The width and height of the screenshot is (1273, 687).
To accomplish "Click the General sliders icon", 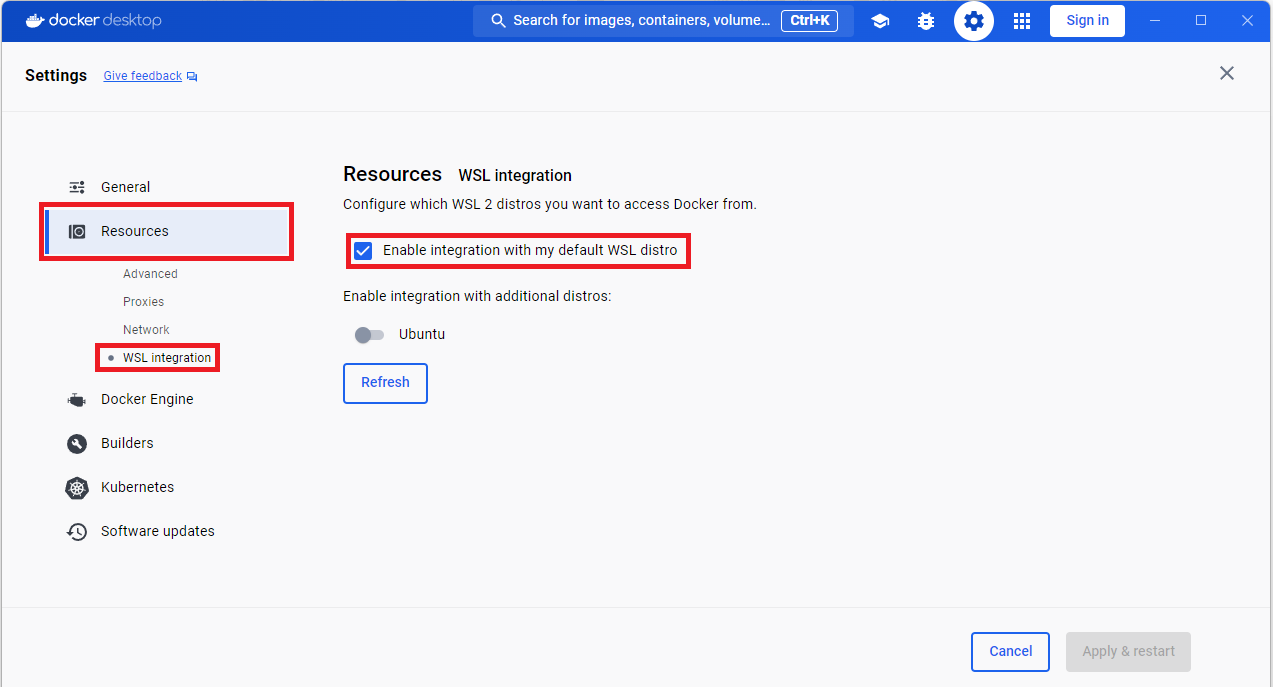I will point(77,187).
